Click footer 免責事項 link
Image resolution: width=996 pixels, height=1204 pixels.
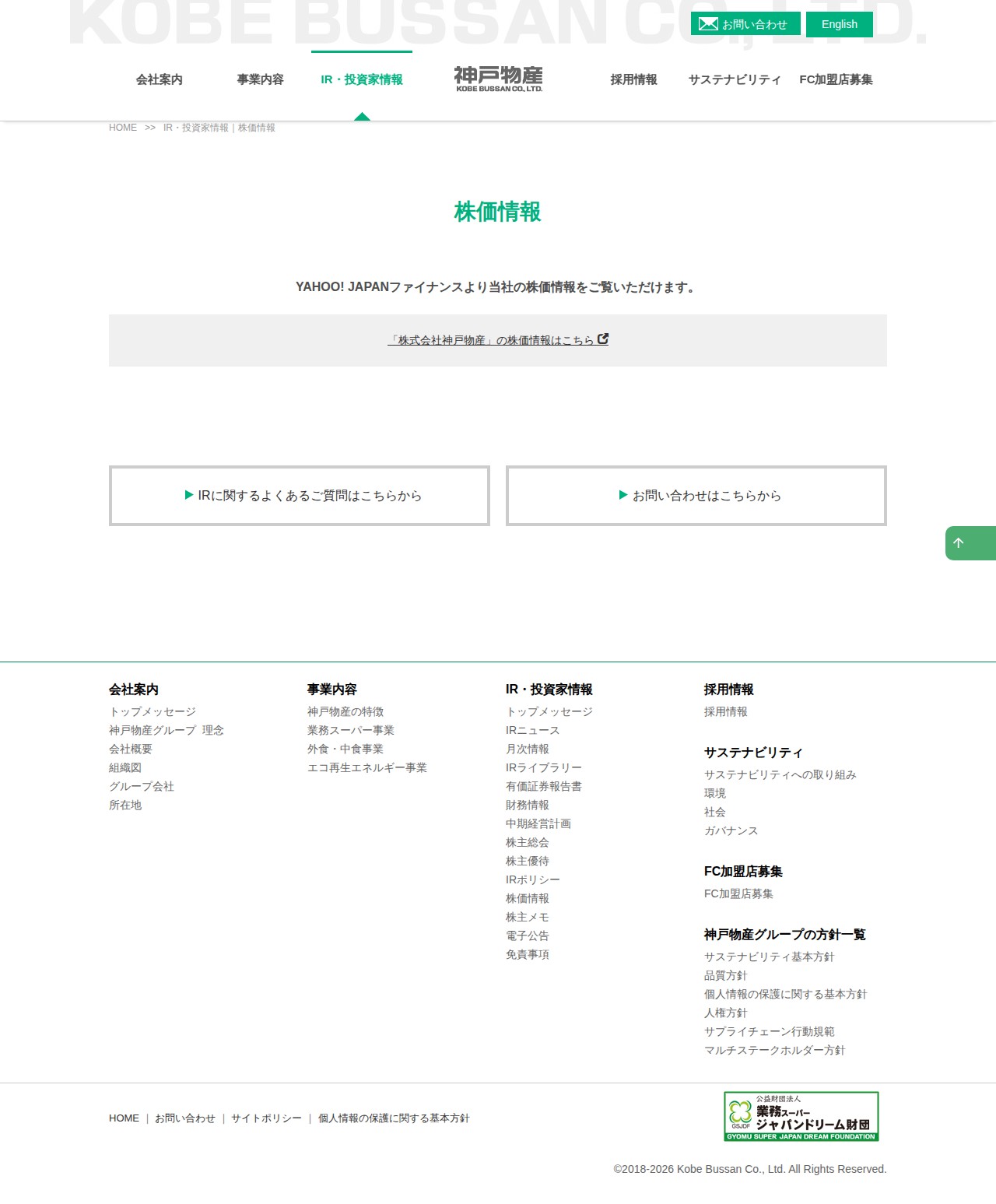528,954
